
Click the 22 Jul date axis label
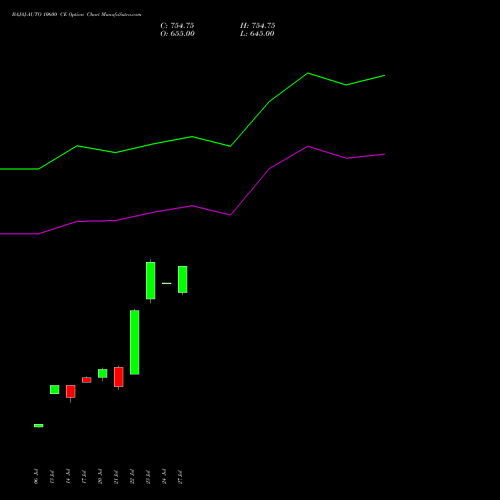click(x=132, y=476)
